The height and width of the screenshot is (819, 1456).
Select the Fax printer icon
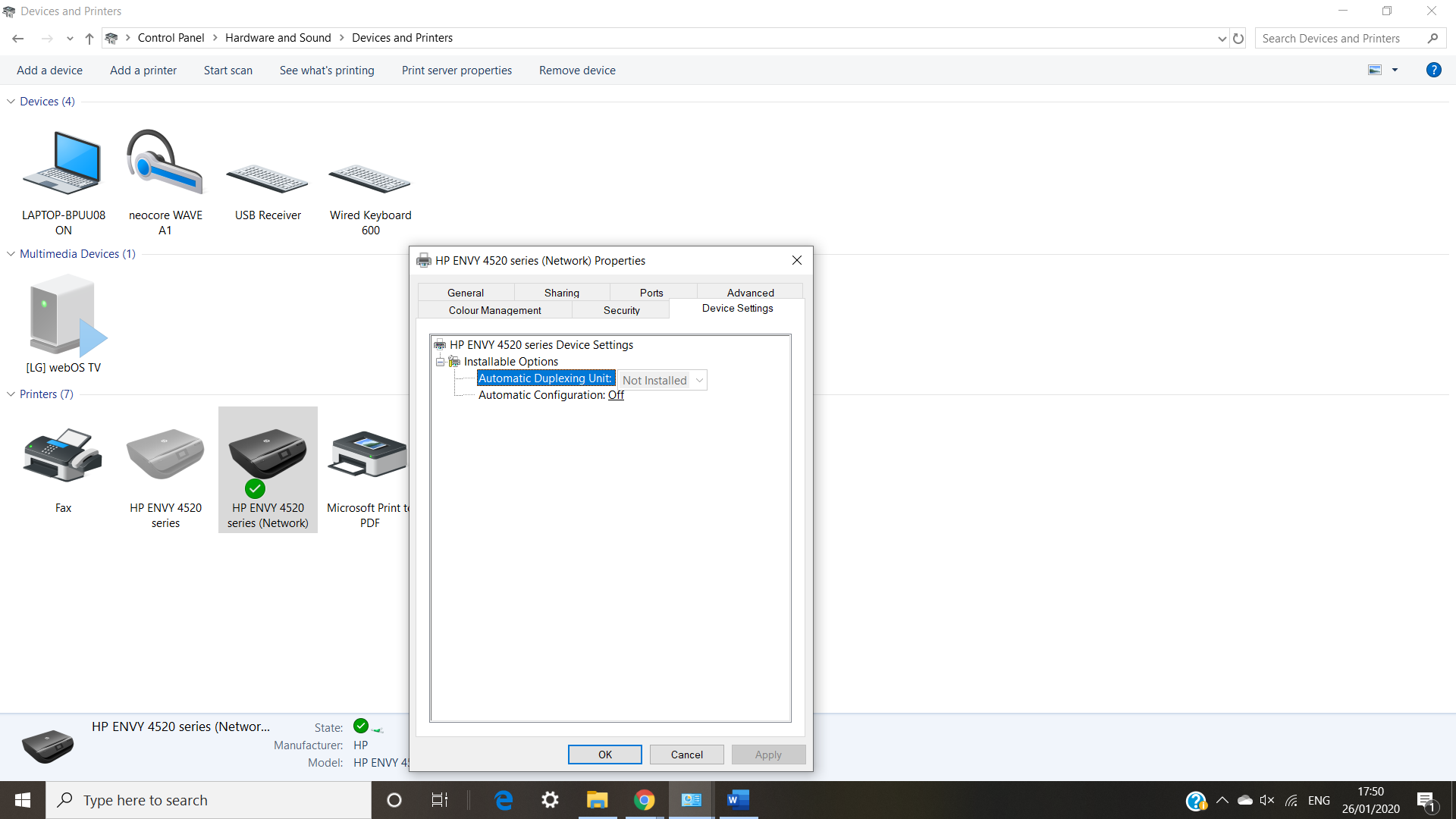63,457
